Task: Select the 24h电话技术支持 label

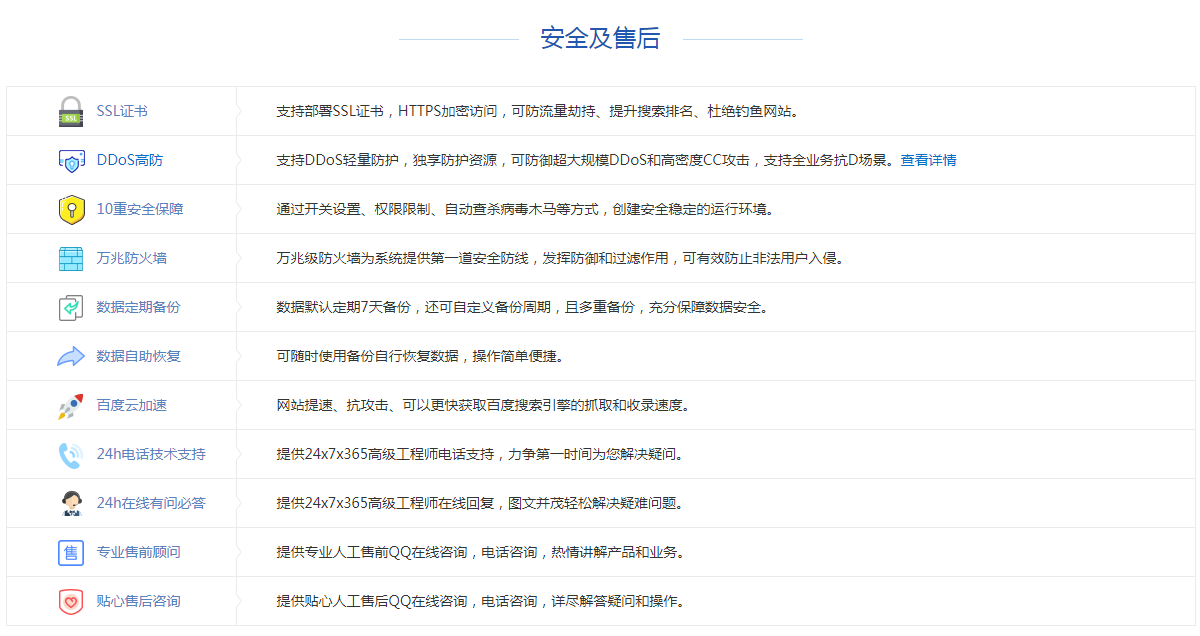Action: [151, 454]
